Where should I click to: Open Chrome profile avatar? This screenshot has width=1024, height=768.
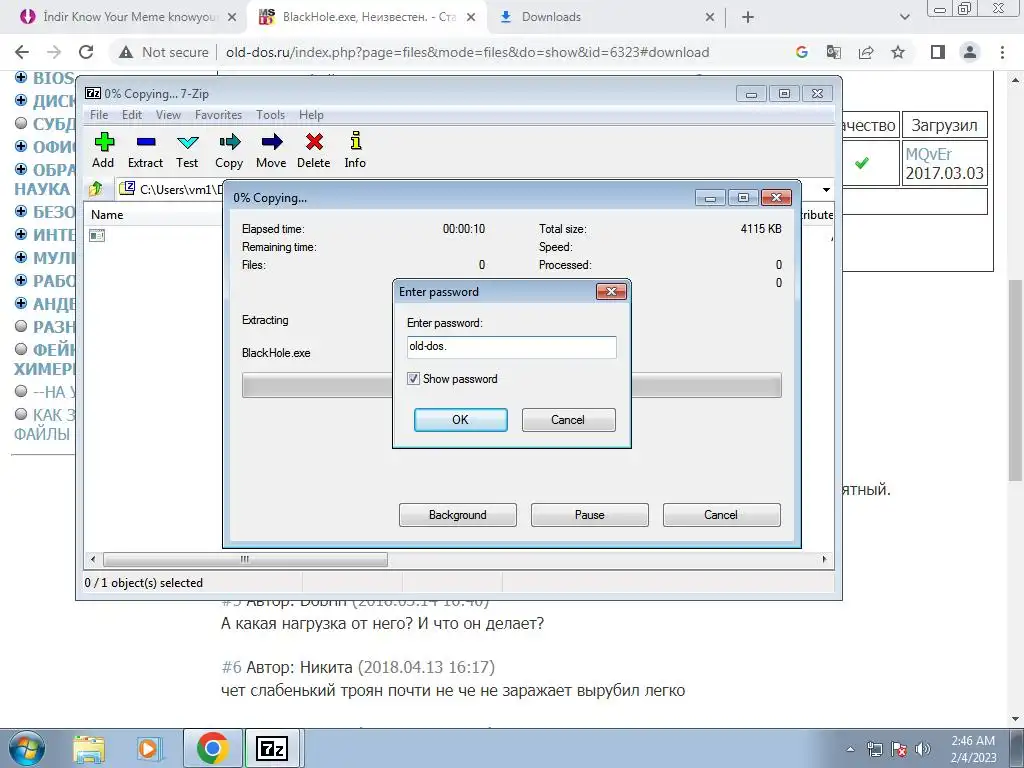(x=970, y=52)
